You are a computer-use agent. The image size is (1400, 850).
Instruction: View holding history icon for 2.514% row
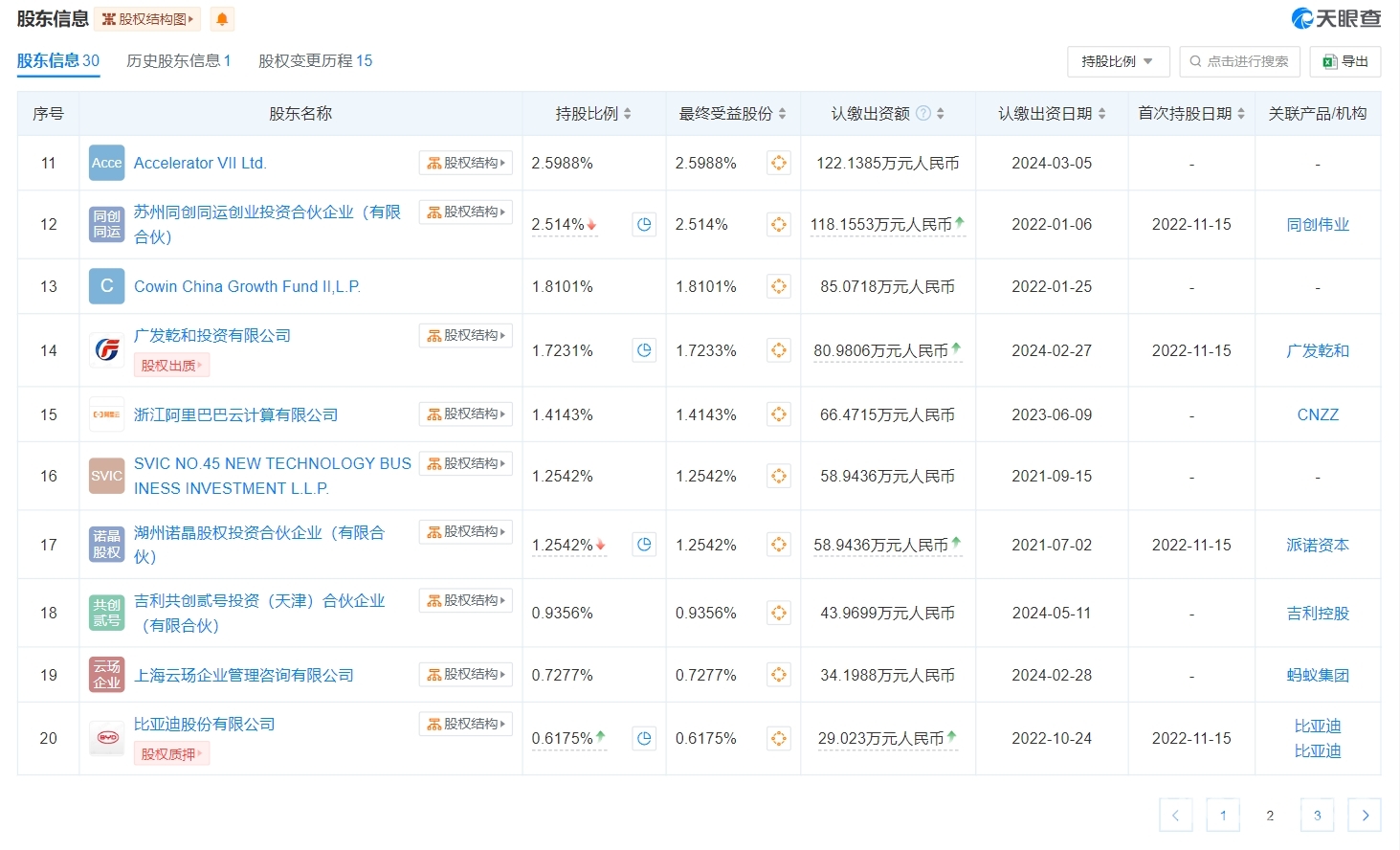644,224
